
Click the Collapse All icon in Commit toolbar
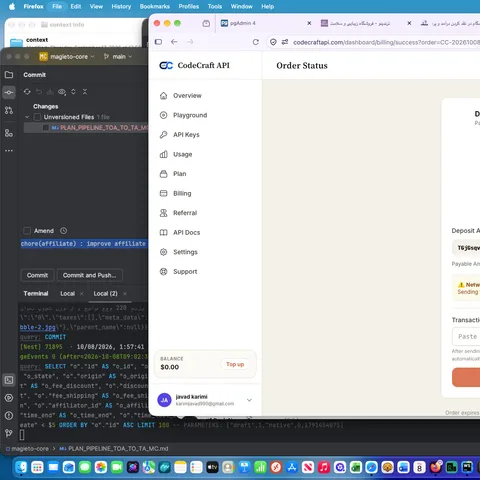pyautogui.click(x=85, y=92)
